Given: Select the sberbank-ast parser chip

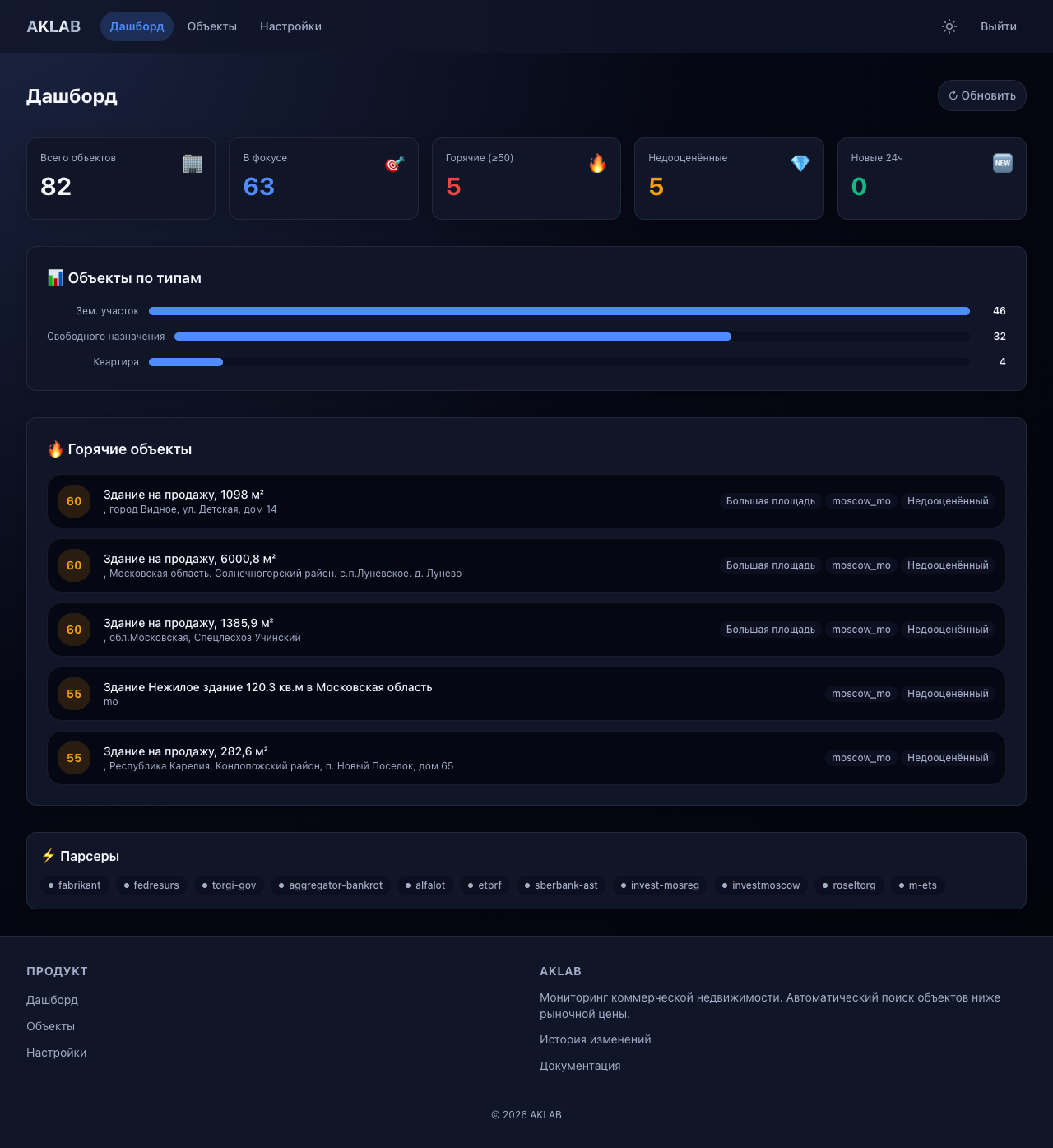Looking at the screenshot, I should pos(561,885).
